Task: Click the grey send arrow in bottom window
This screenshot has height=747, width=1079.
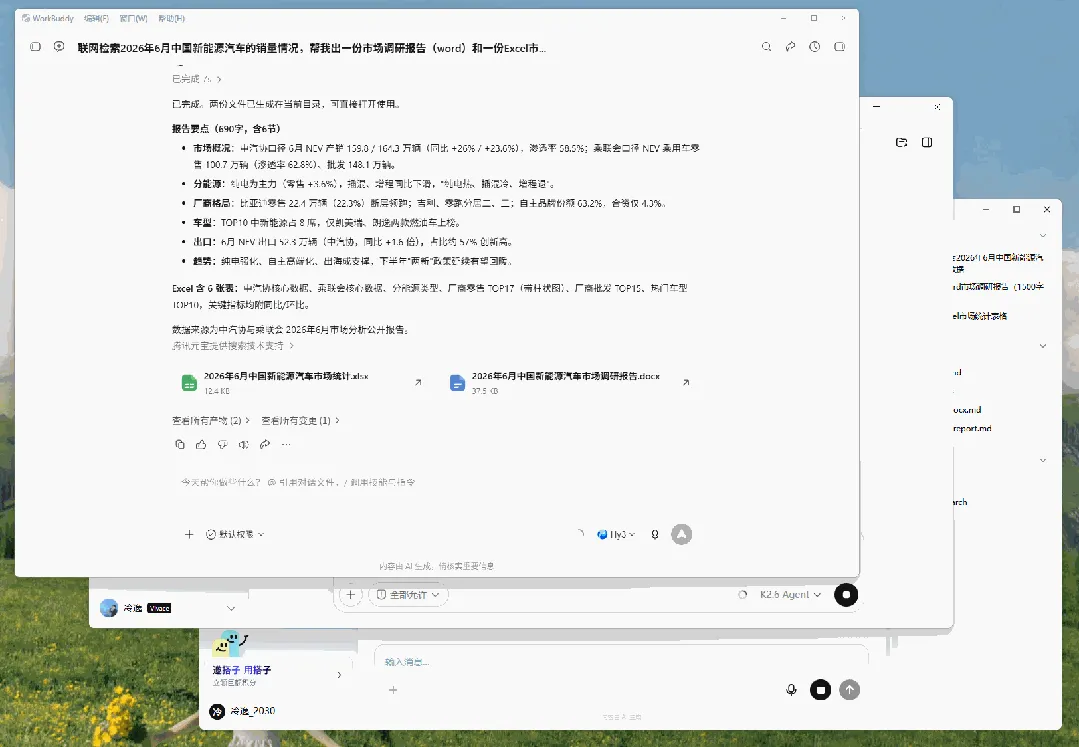Action: coord(850,690)
